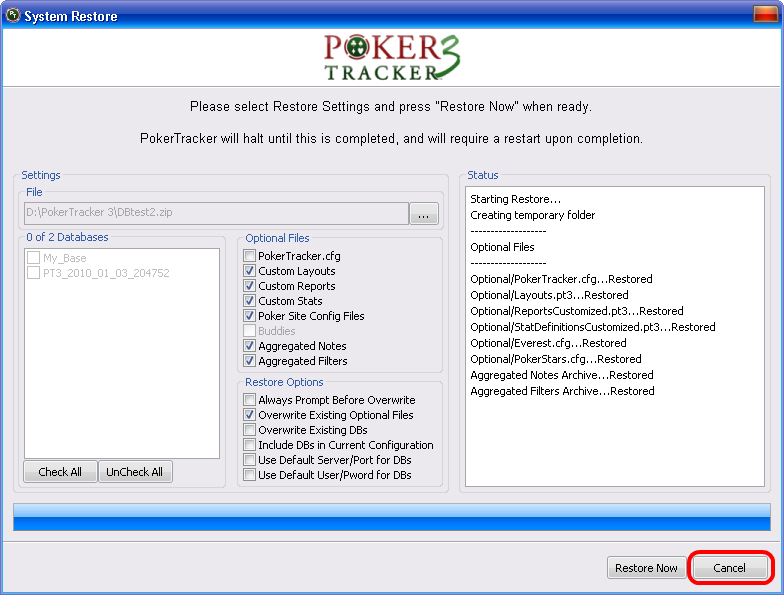Select 'Aggregated Notes Archive…Restored' line
This screenshot has width=784, height=595.
[x=562, y=375]
